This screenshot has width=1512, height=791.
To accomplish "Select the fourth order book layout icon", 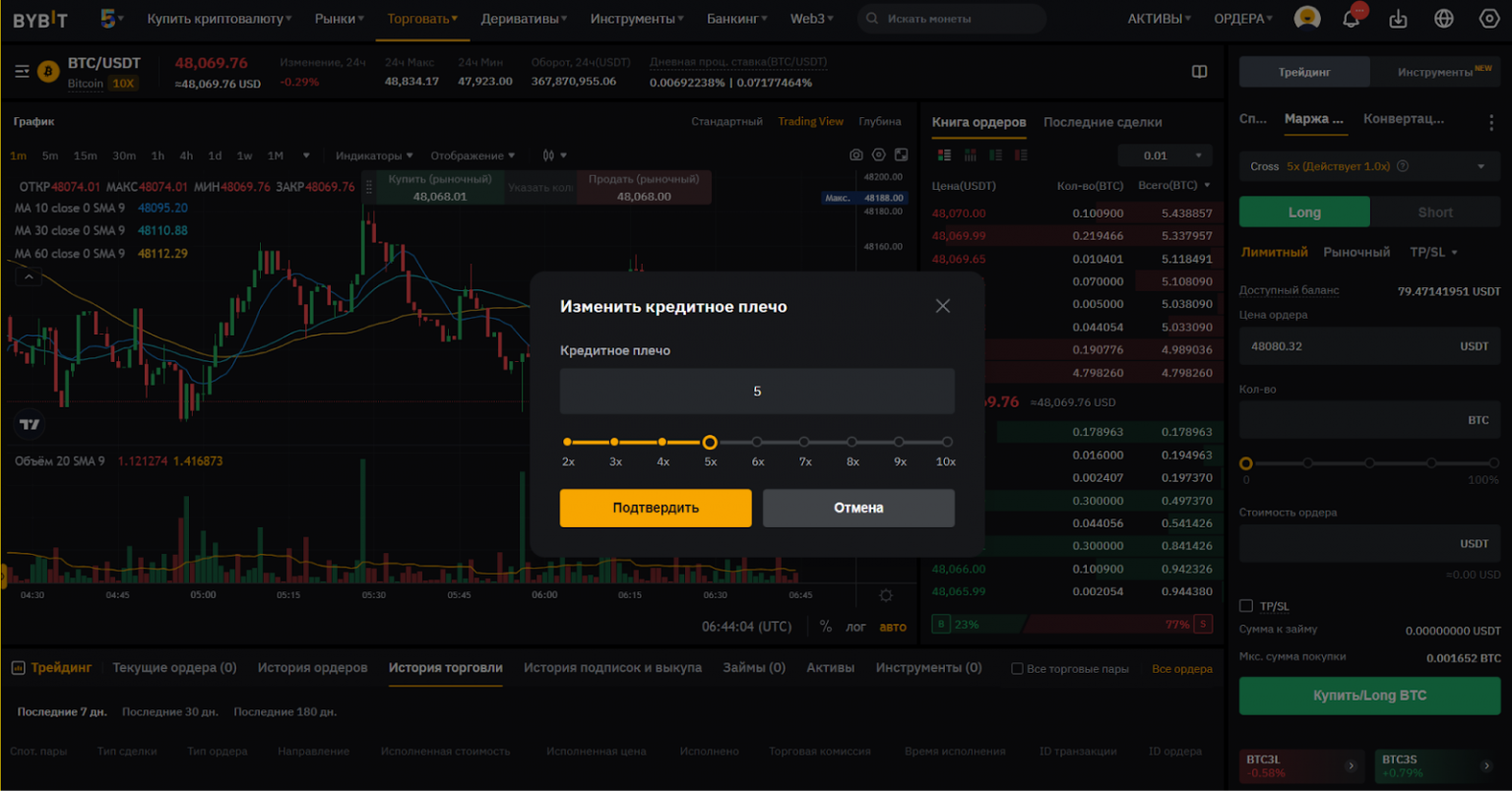I will pos(1021,155).
